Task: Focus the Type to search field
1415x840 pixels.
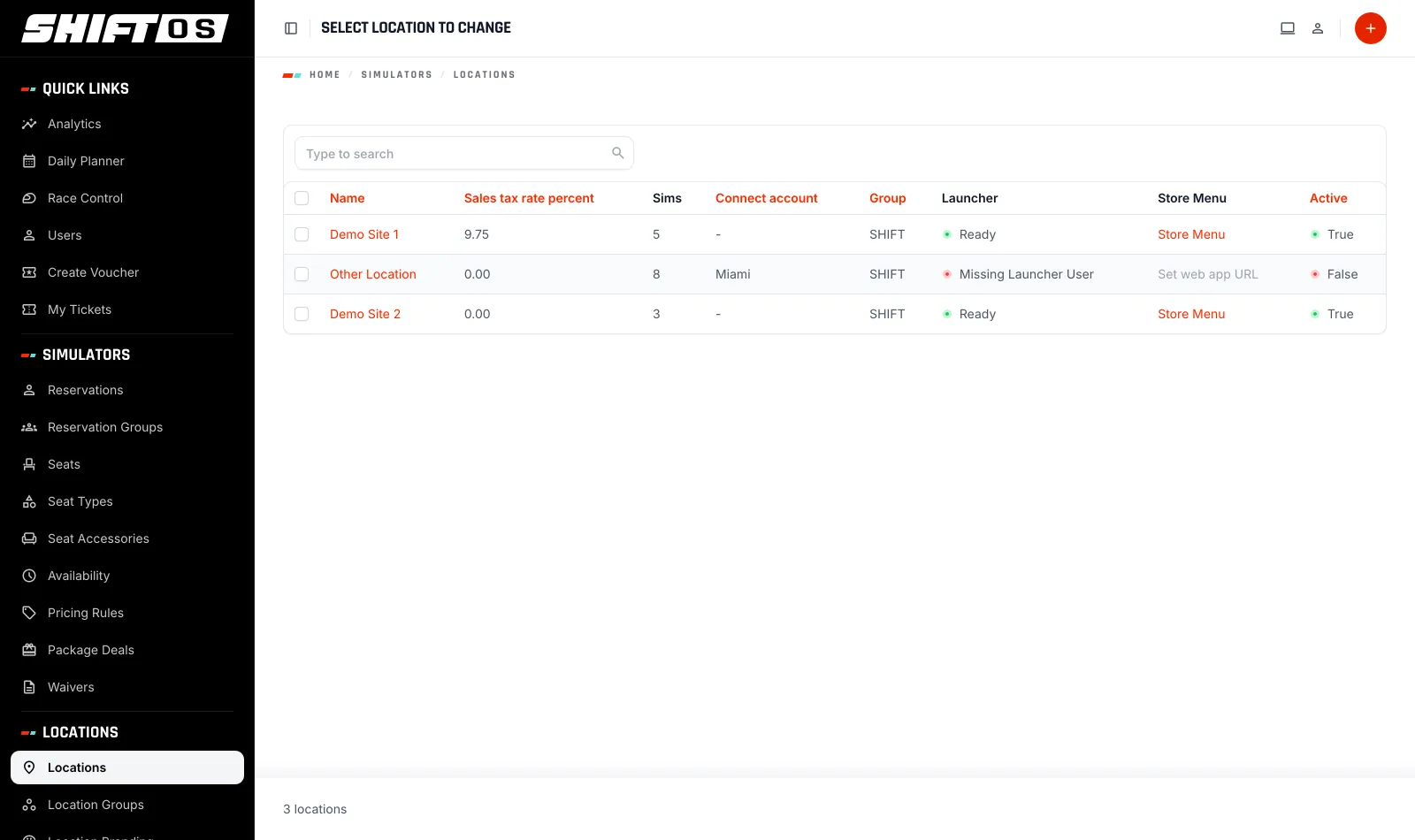Action: 464,153
